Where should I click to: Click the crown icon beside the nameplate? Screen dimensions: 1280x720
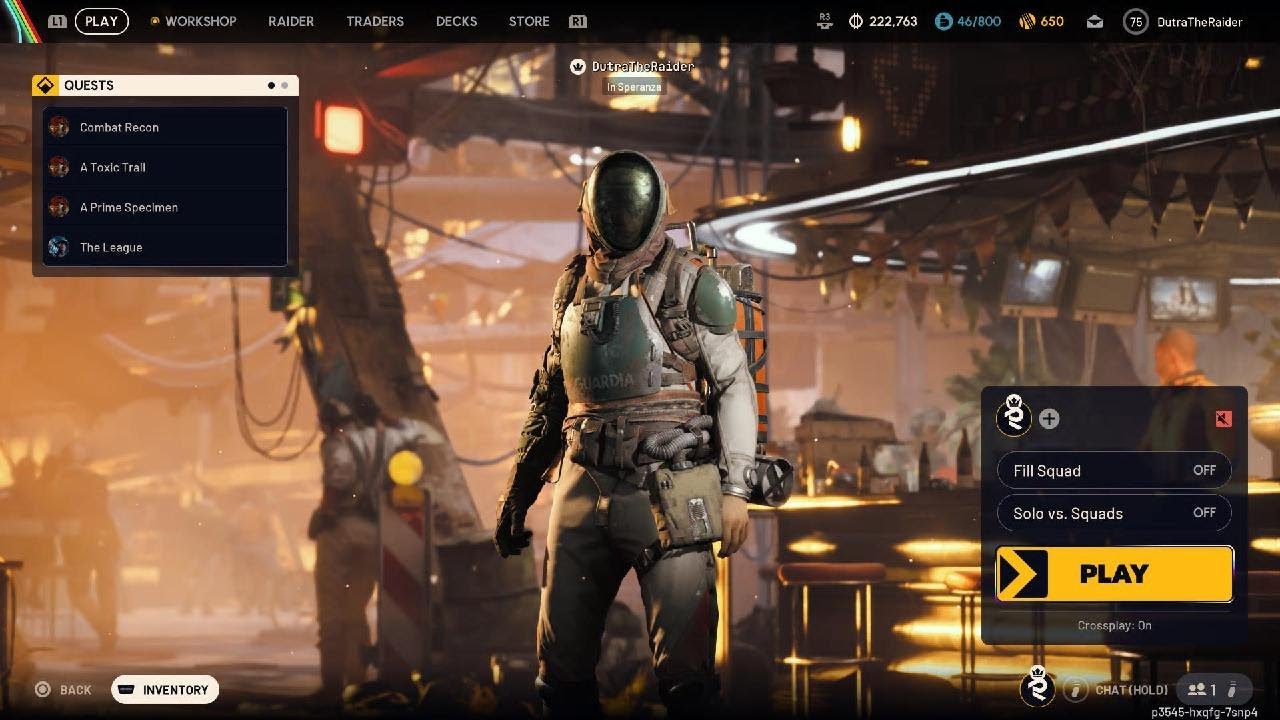coord(578,66)
